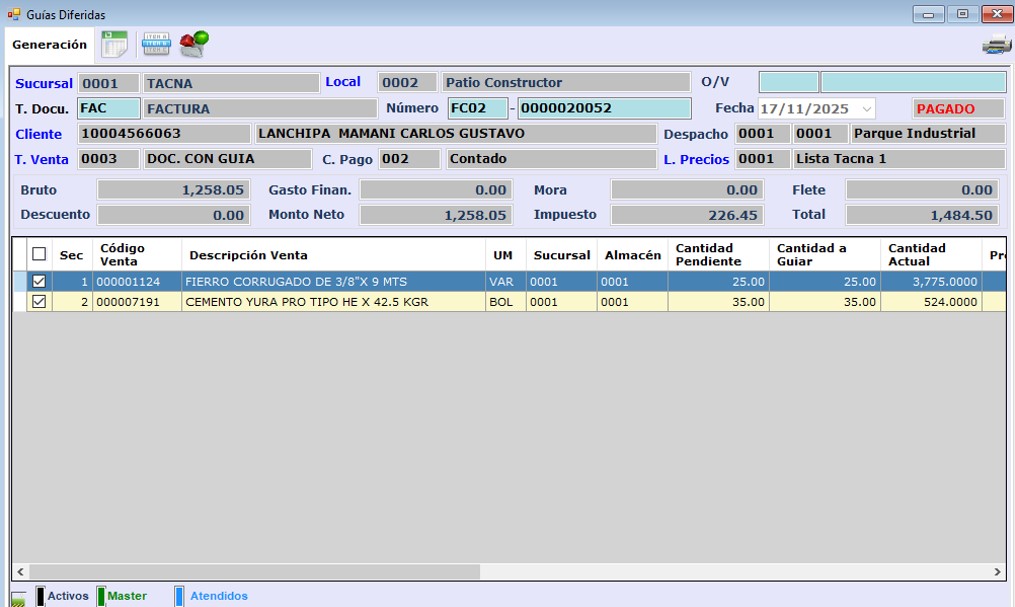Click the Cantidad Pendiente column header
Image resolution: width=1015 pixels, height=607 pixels.
708,255
